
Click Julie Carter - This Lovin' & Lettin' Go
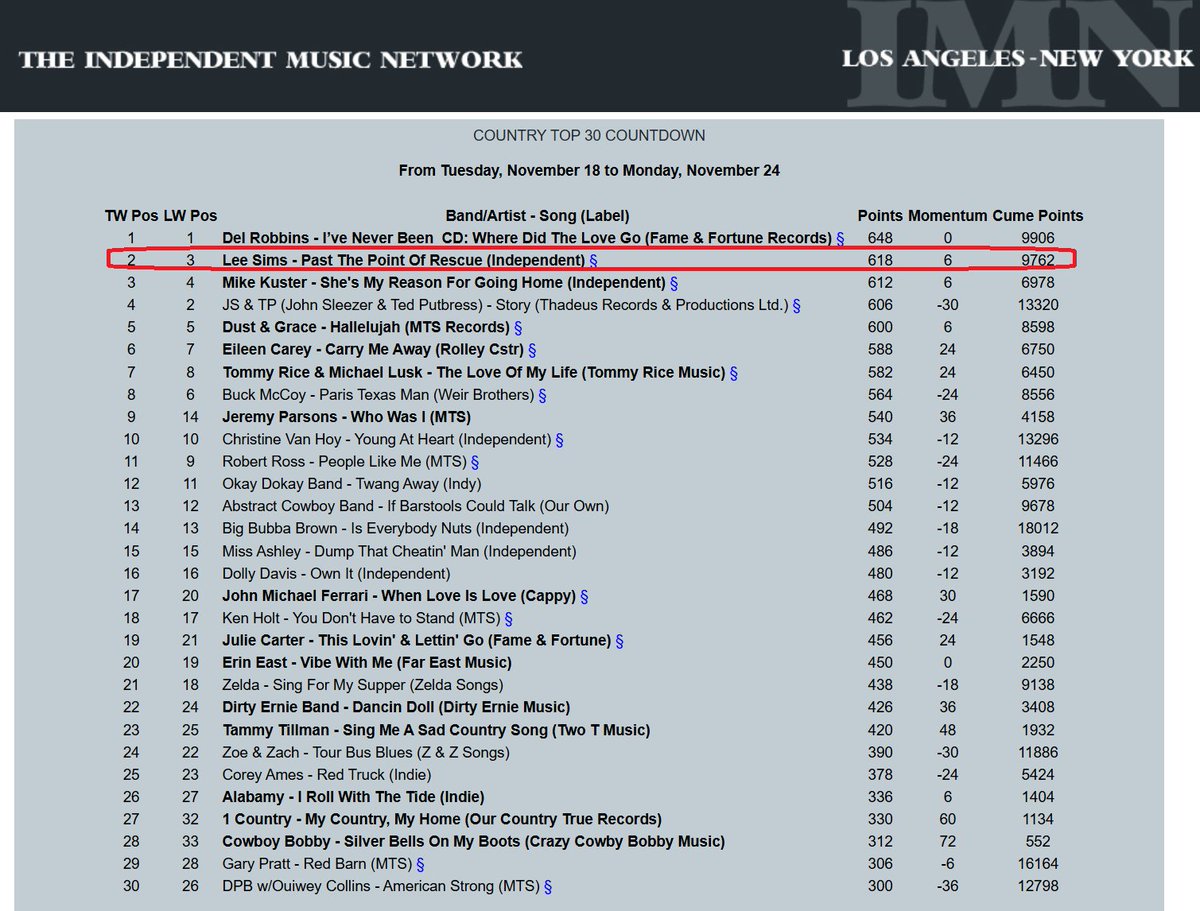coord(416,640)
